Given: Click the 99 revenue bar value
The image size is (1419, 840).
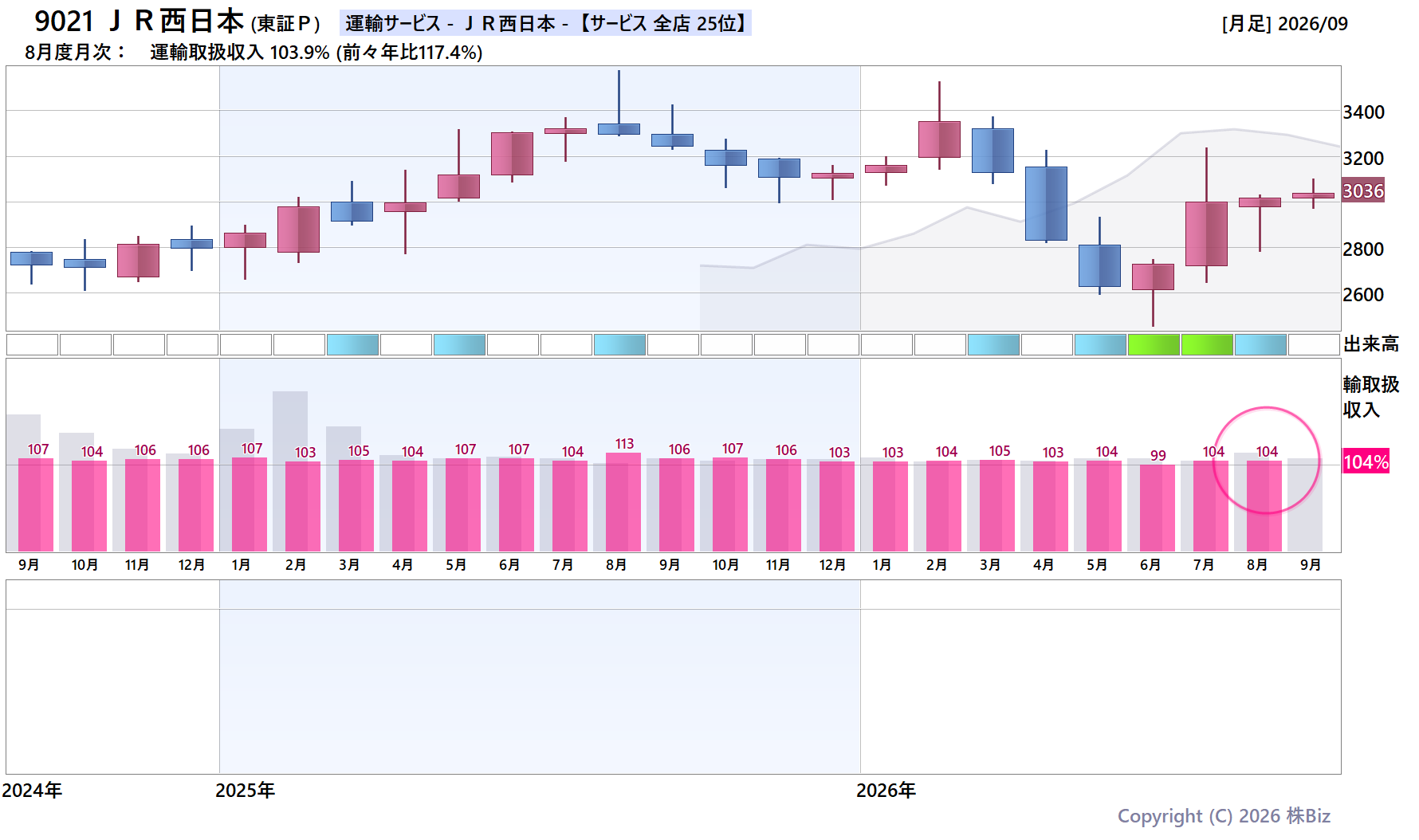Looking at the screenshot, I should click(x=1158, y=456).
